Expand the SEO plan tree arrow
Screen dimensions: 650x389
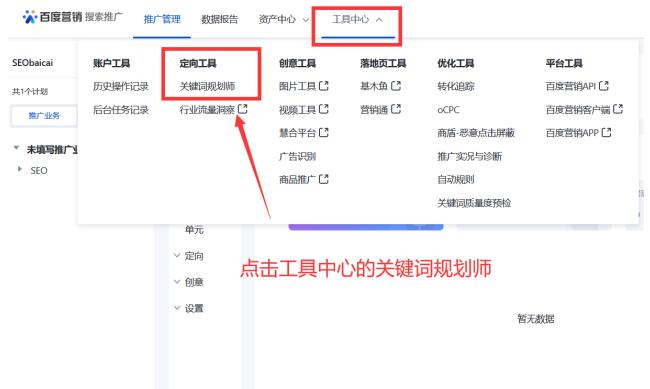[19, 169]
